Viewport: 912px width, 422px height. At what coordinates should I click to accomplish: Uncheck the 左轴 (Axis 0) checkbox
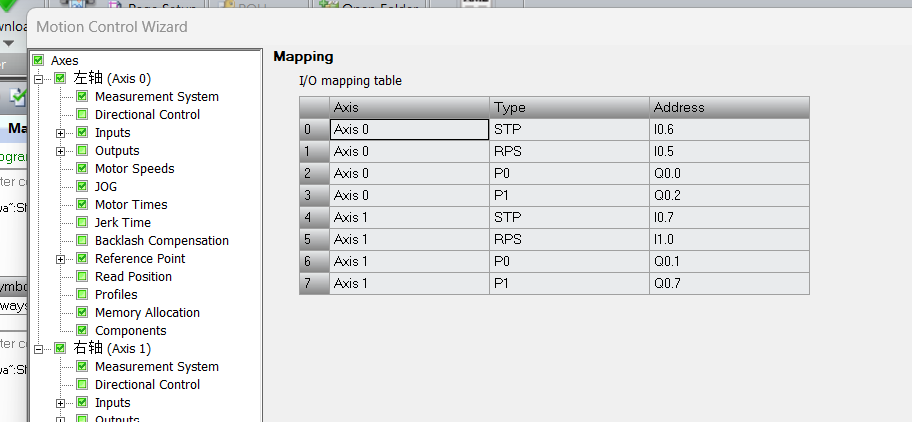pyautogui.click(x=60, y=79)
